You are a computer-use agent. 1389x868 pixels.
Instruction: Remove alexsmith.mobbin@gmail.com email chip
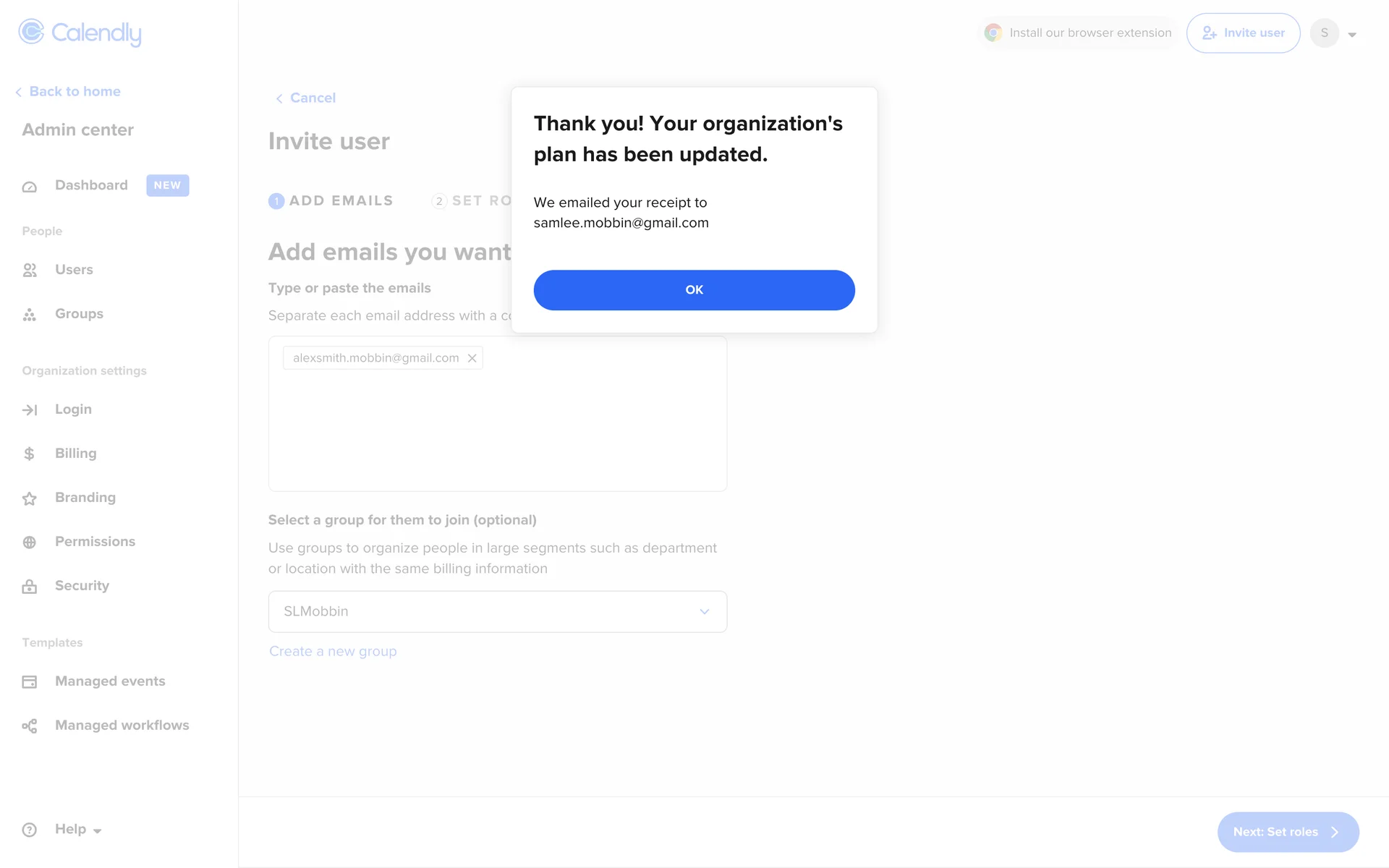coord(472,358)
